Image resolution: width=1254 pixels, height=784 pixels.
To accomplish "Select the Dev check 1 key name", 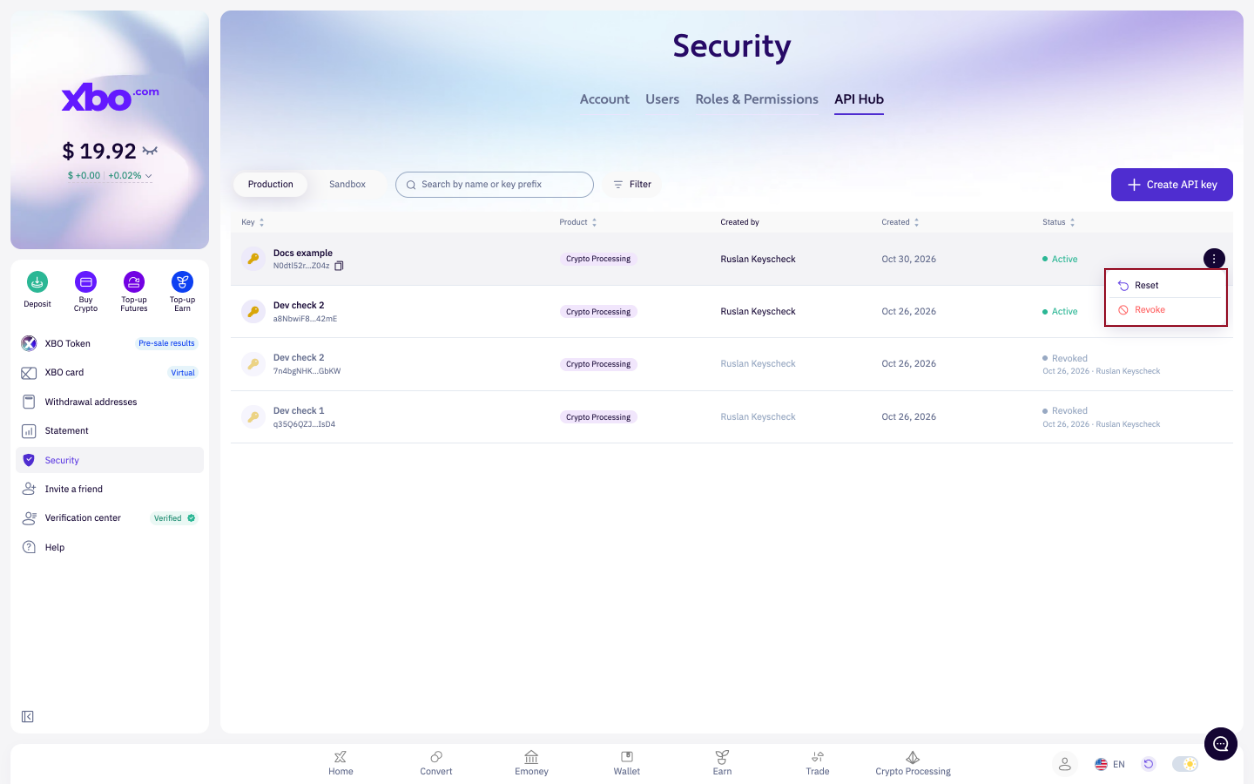I will coord(299,410).
